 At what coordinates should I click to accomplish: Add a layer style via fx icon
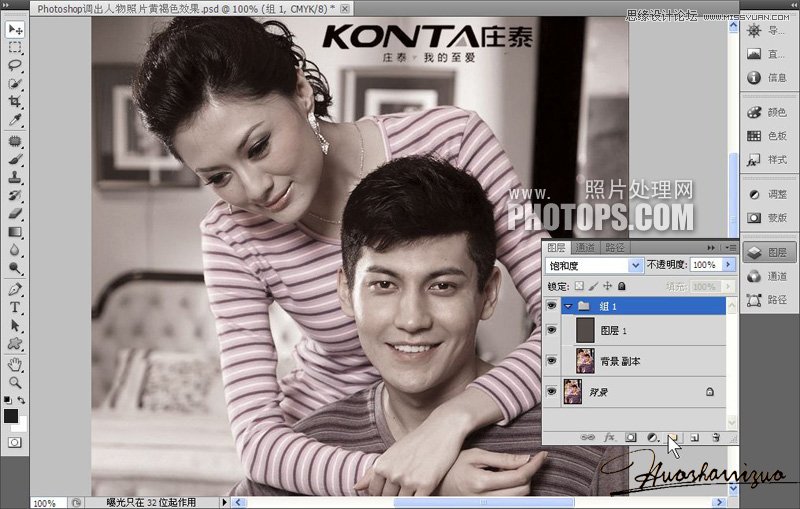click(x=609, y=438)
